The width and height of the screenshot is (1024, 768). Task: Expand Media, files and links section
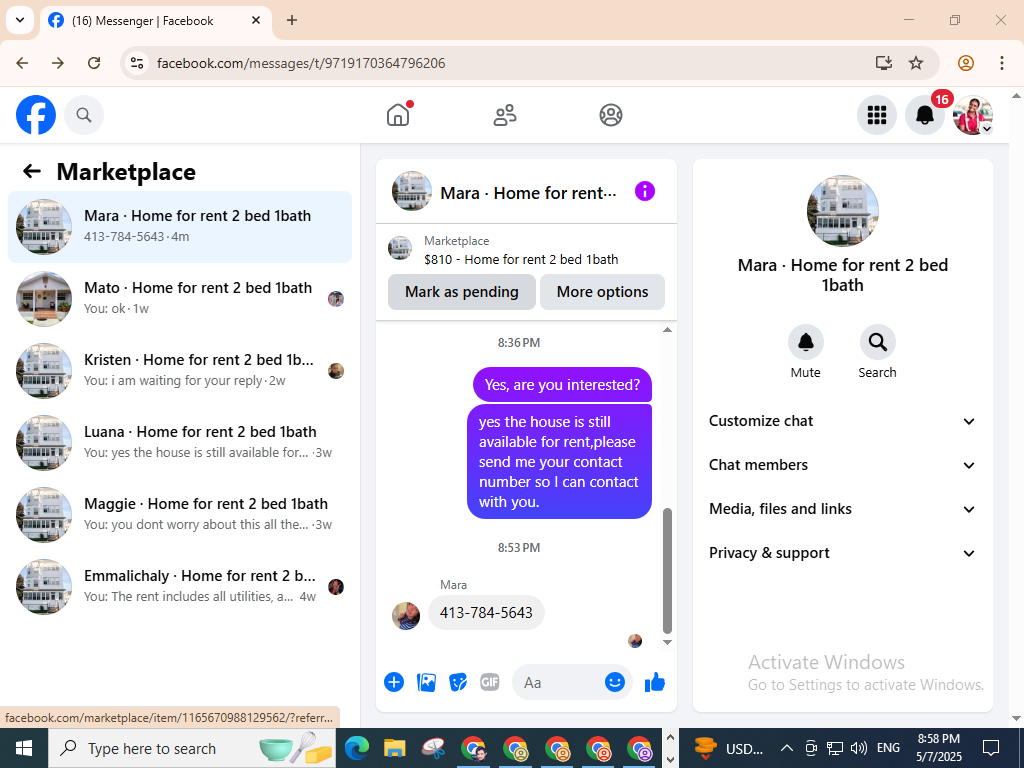click(842, 509)
